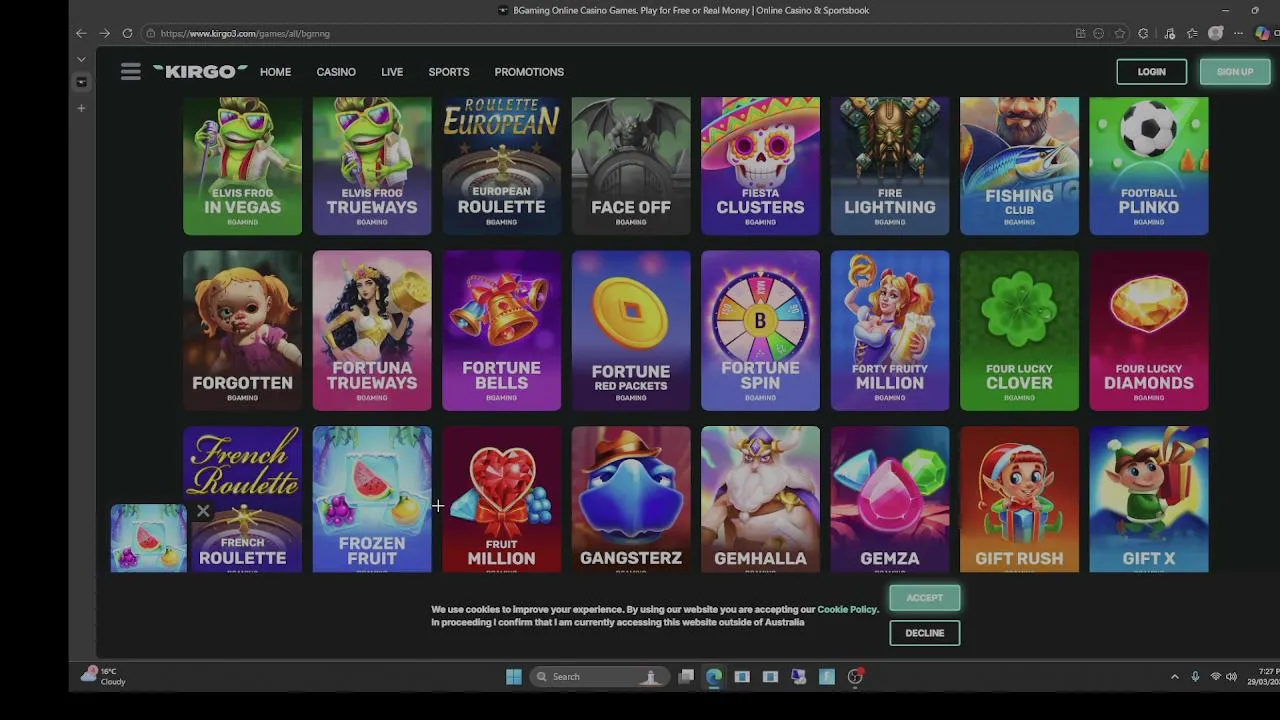
Task: Open the favorites list icon in the toolbar
Action: pos(1192,33)
